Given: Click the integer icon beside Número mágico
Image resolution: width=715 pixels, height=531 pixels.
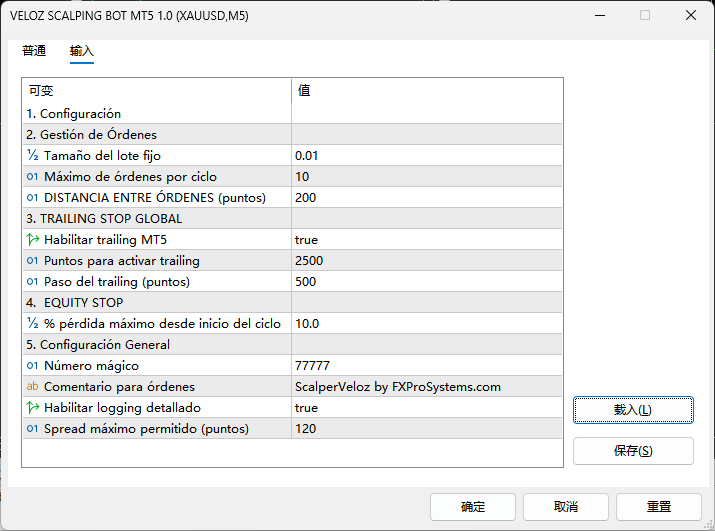Looking at the screenshot, I should click(32, 366).
